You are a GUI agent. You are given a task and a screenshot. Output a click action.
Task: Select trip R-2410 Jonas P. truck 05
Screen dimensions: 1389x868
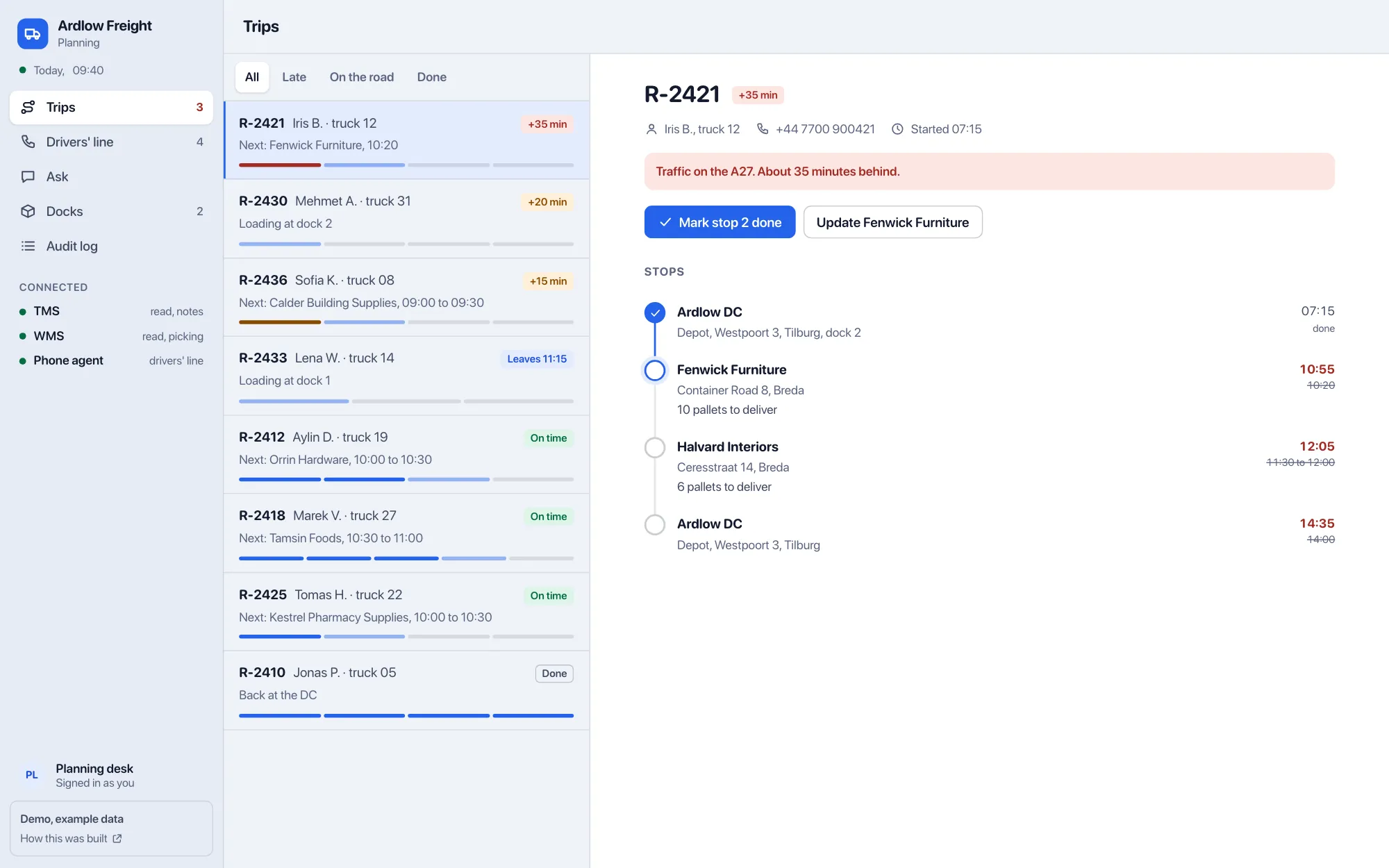(407, 690)
